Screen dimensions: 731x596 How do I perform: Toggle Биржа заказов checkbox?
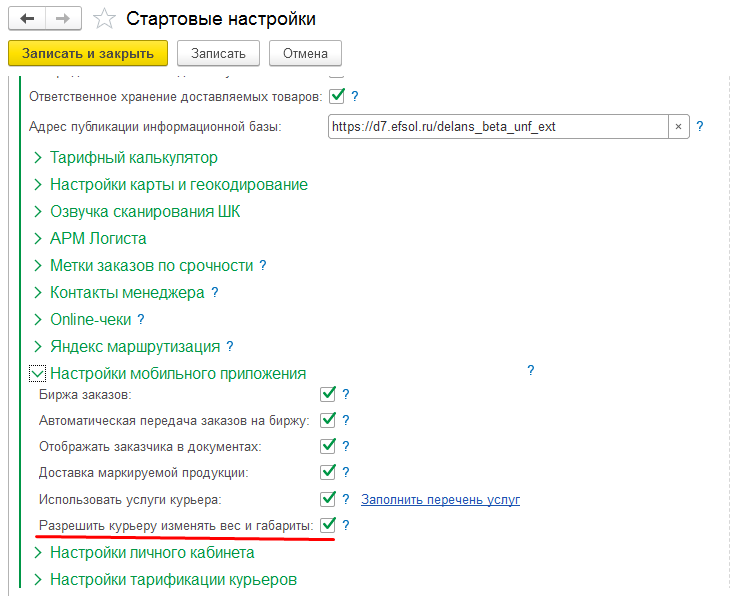[x=328, y=394]
